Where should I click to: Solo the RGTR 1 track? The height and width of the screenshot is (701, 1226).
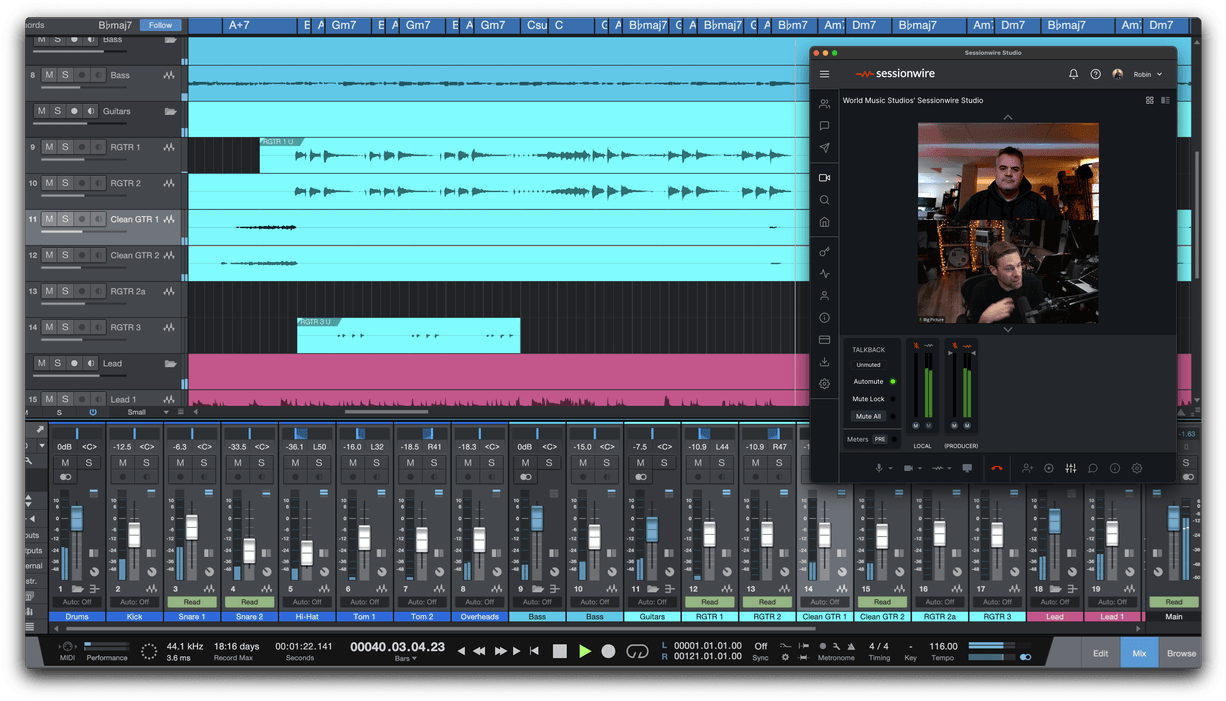[x=65, y=147]
